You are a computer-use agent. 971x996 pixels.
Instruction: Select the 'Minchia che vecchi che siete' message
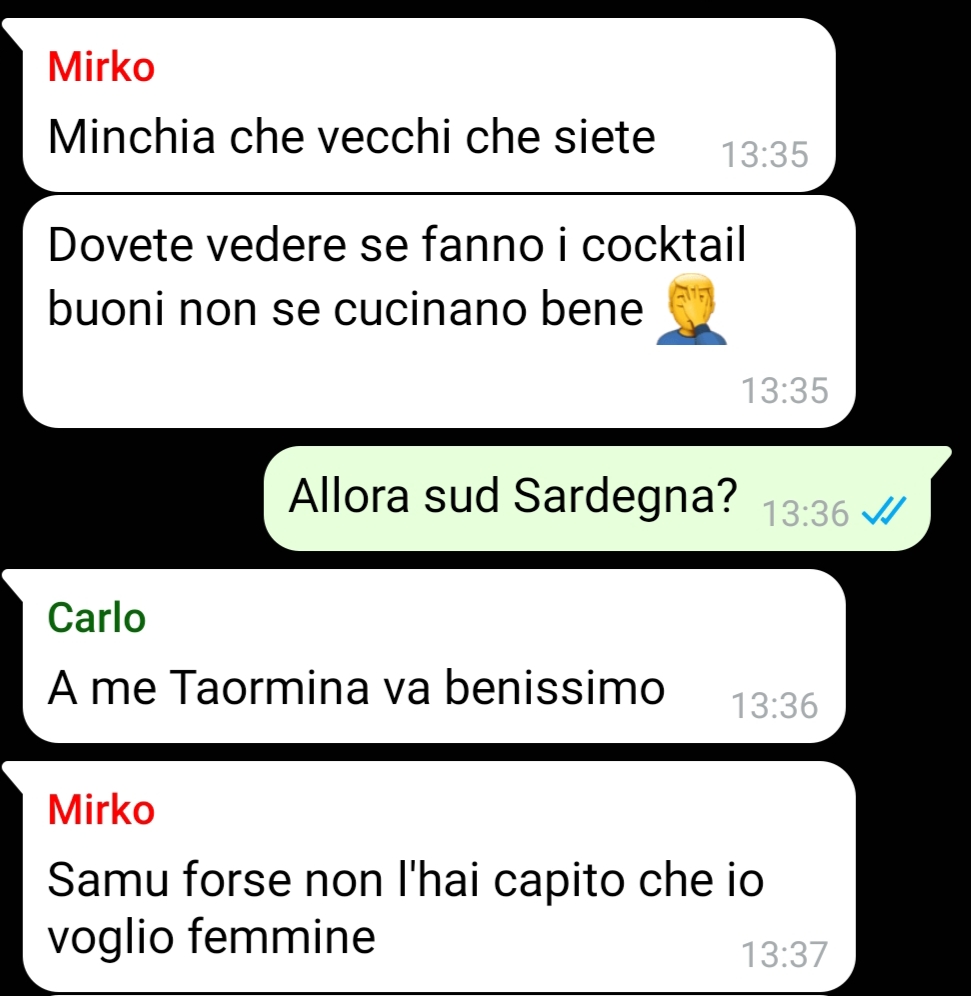tap(429, 105)
